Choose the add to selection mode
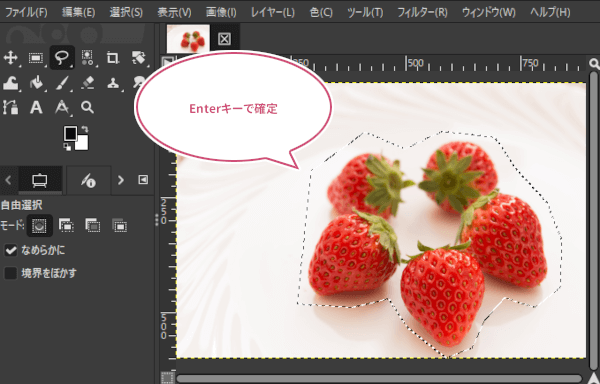Image resolution: width=600 pixels, height=384 pixels. 66,226
